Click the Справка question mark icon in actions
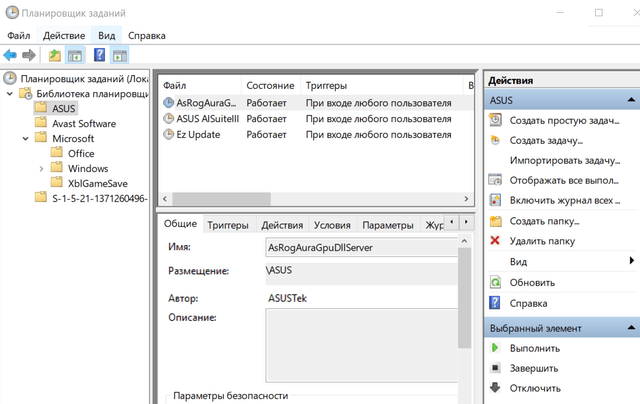The height and width of the screenshot is (404, 640). (495, 303)
